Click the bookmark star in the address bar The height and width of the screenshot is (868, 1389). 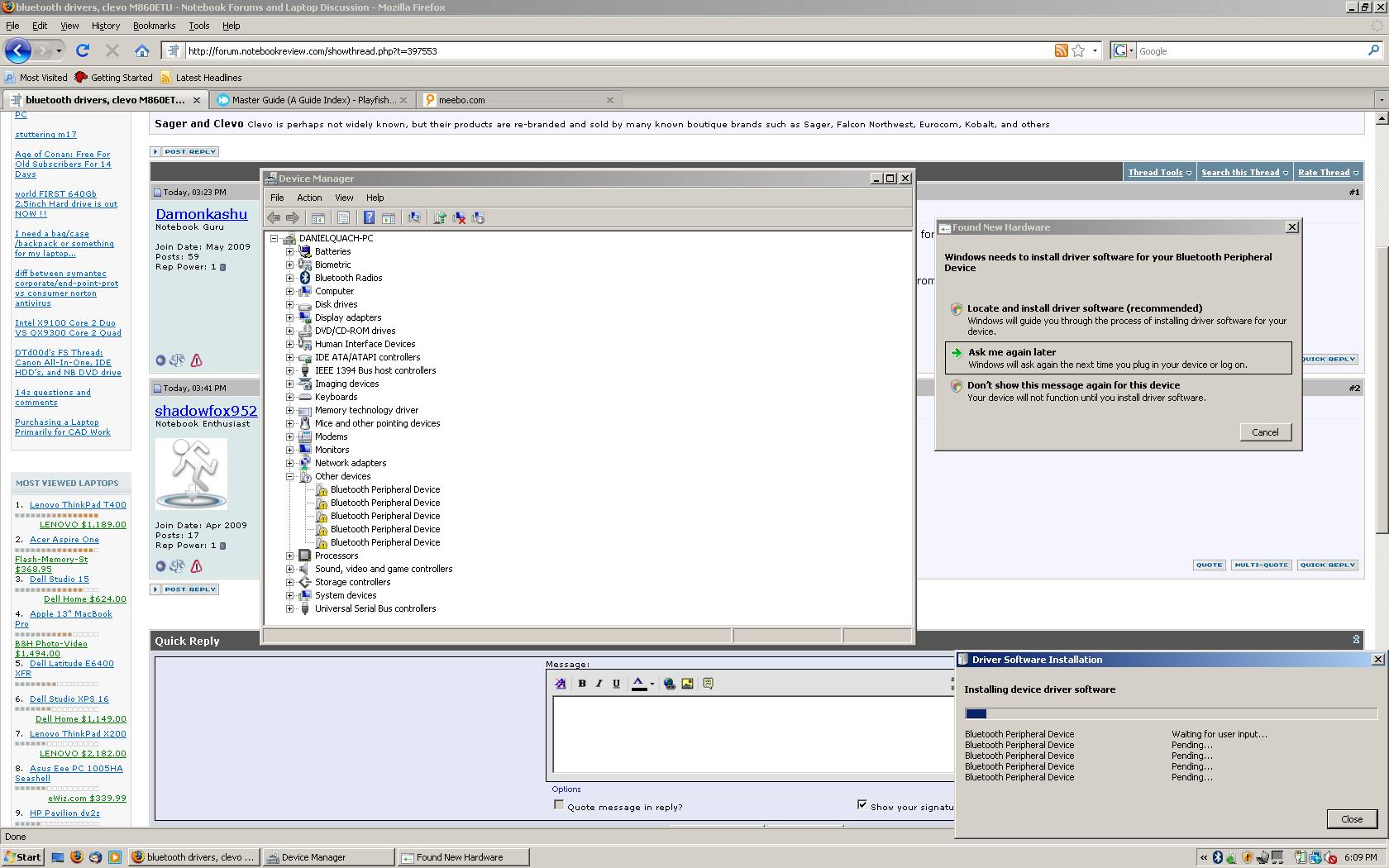pyautogui.click(x=1078, y=50)
